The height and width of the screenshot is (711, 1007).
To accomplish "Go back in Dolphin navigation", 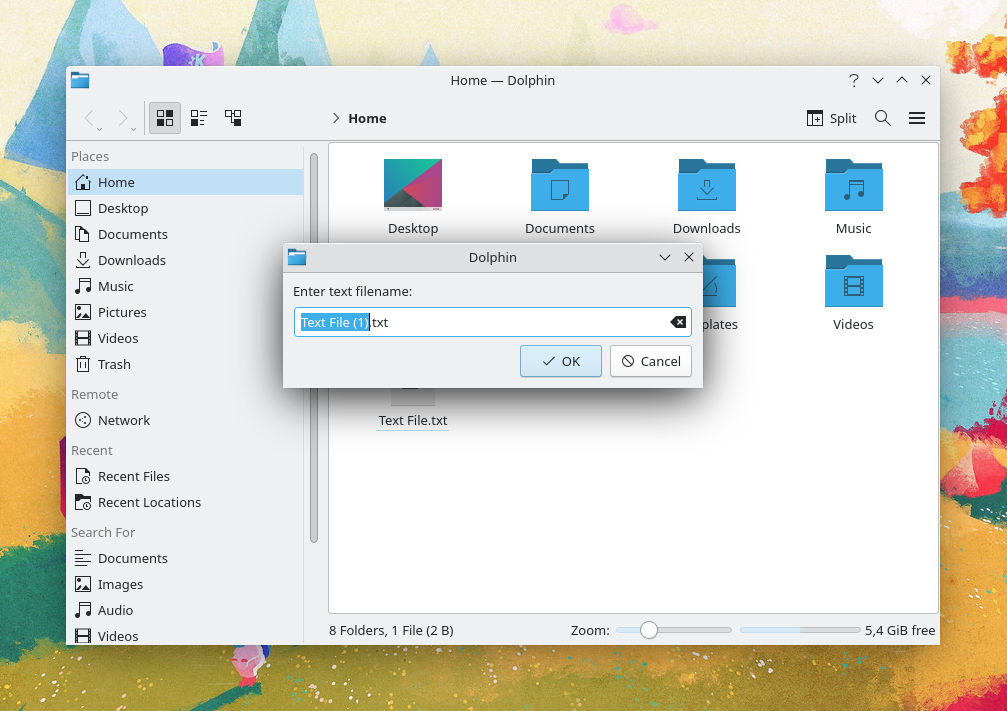I will tap(89, 118).
